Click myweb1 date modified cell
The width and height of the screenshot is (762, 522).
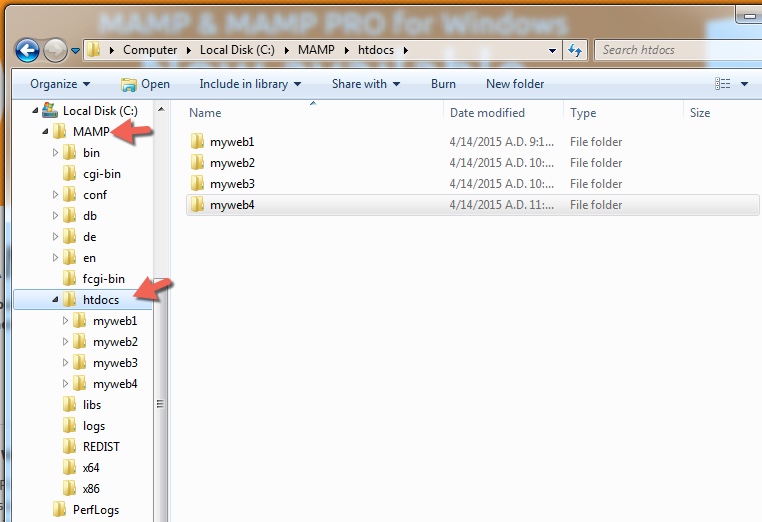(502, 142)
